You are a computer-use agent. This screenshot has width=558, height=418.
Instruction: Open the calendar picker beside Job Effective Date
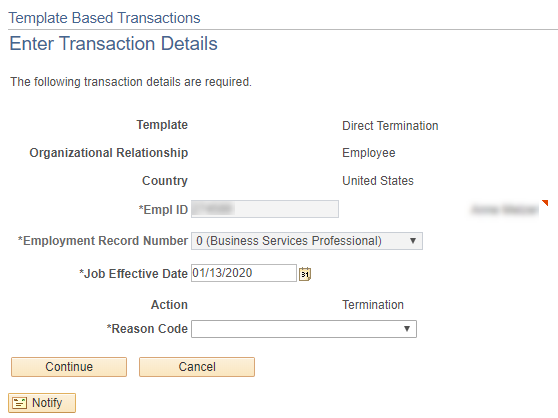pos(305,274)
